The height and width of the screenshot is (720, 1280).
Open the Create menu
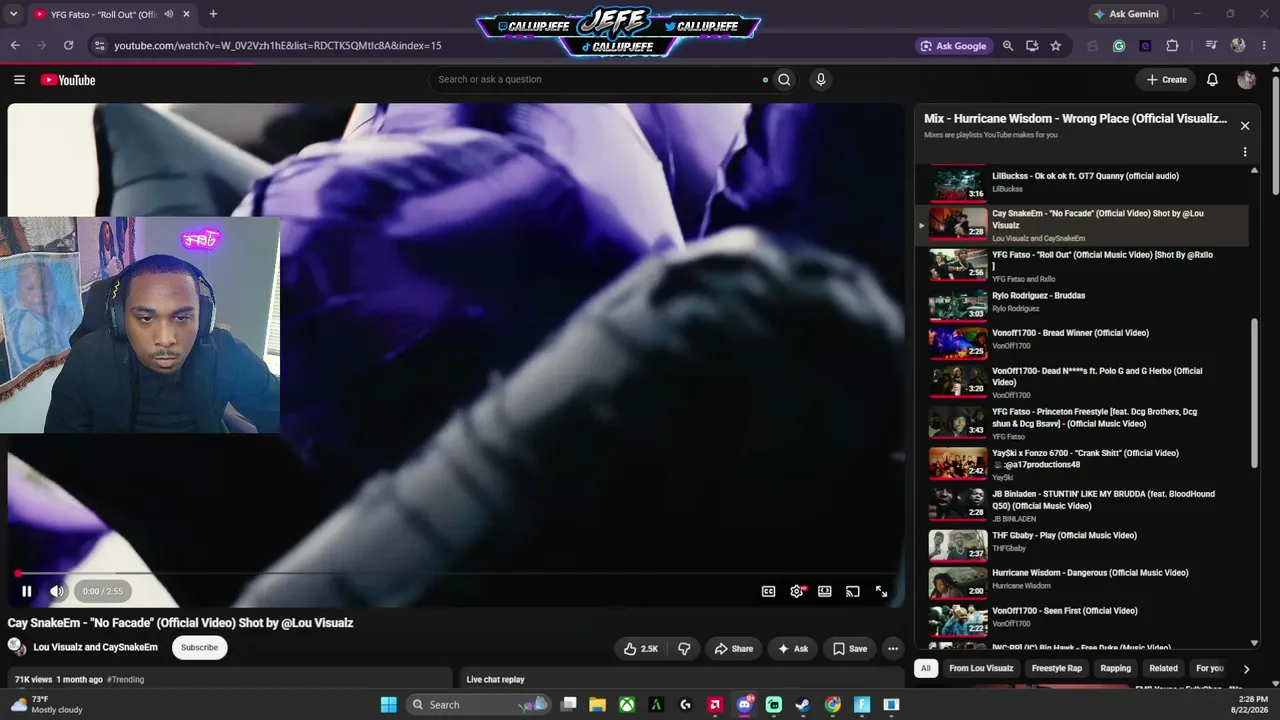1166,80
